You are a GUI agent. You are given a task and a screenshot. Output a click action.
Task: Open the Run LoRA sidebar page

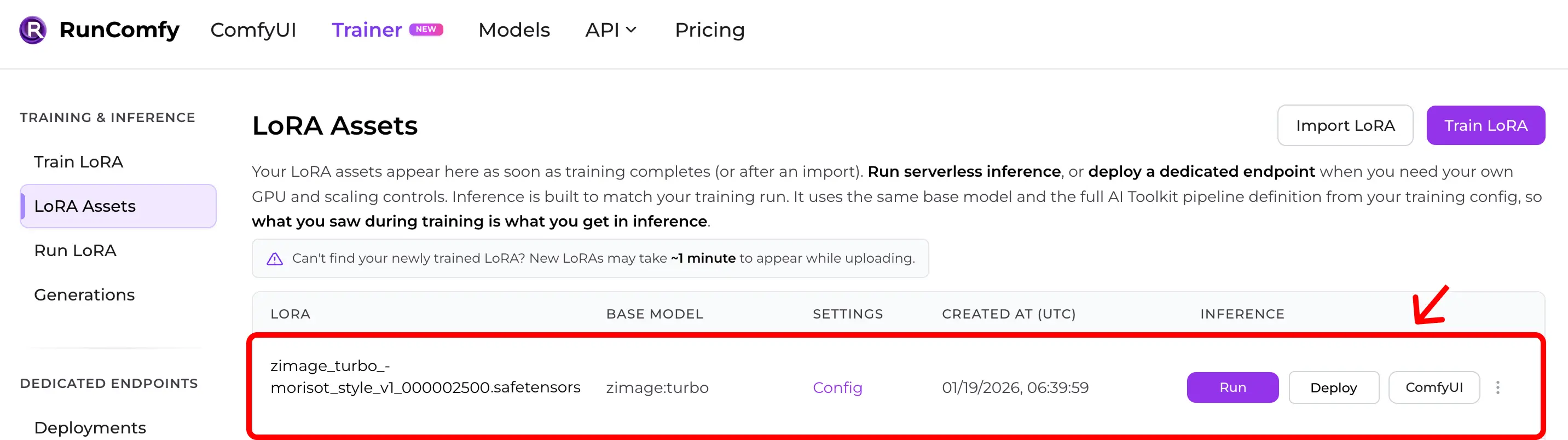(76, 250)
